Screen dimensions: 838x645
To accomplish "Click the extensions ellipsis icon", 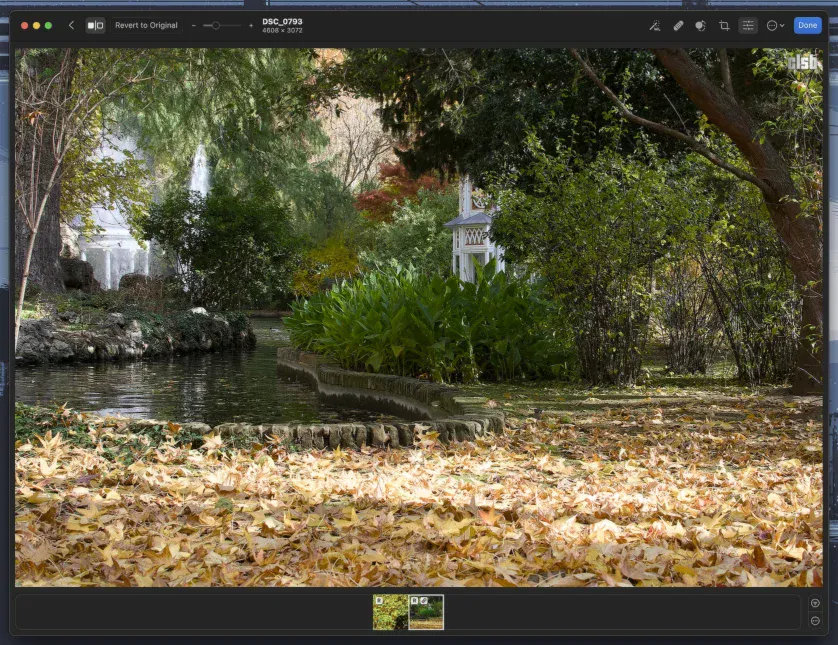I will click(772, 25).
